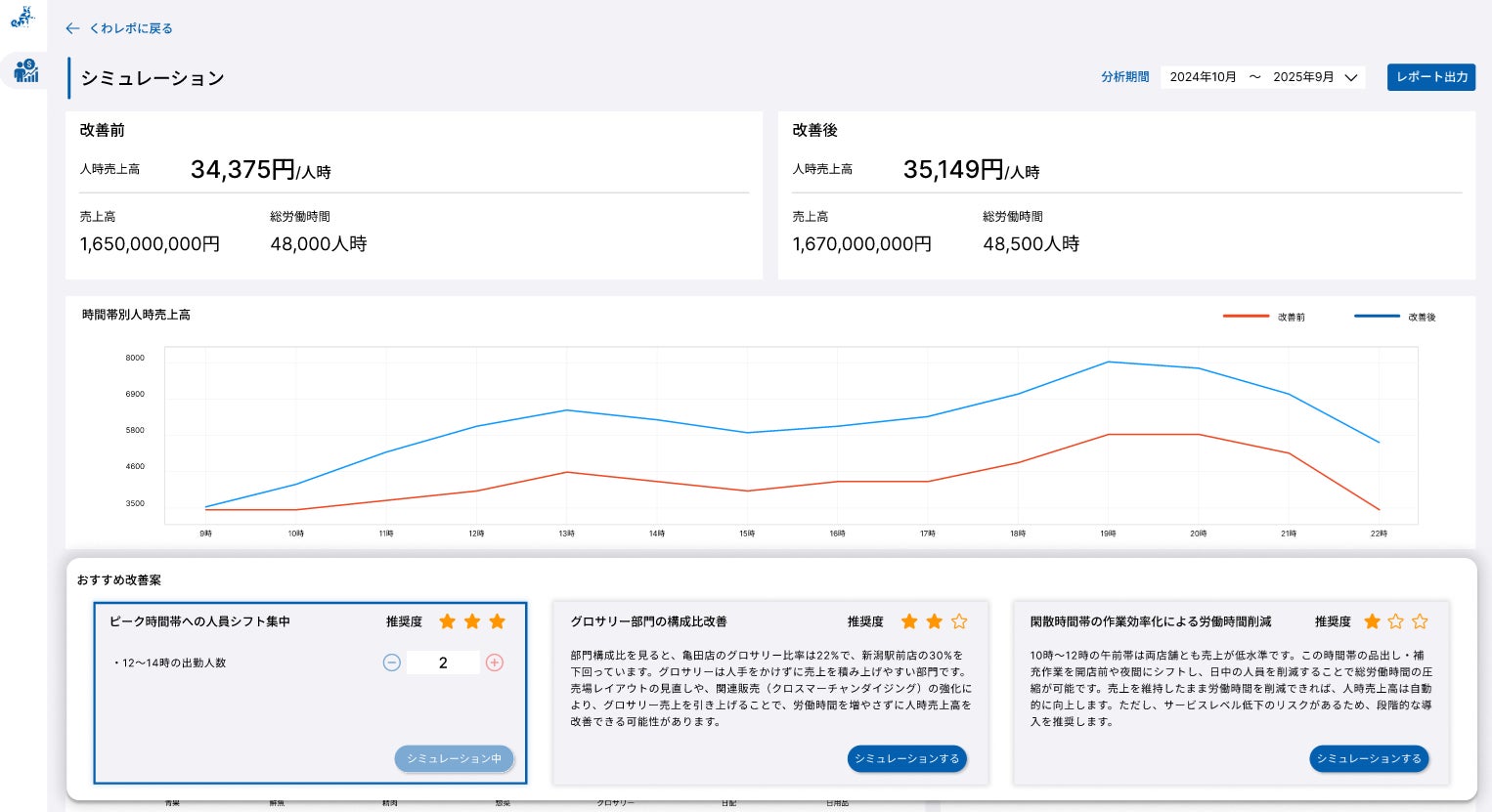Toggle the 改善前 red legend line
1492x812 pixels.
pyautogui.click(x=1246, y=317)
